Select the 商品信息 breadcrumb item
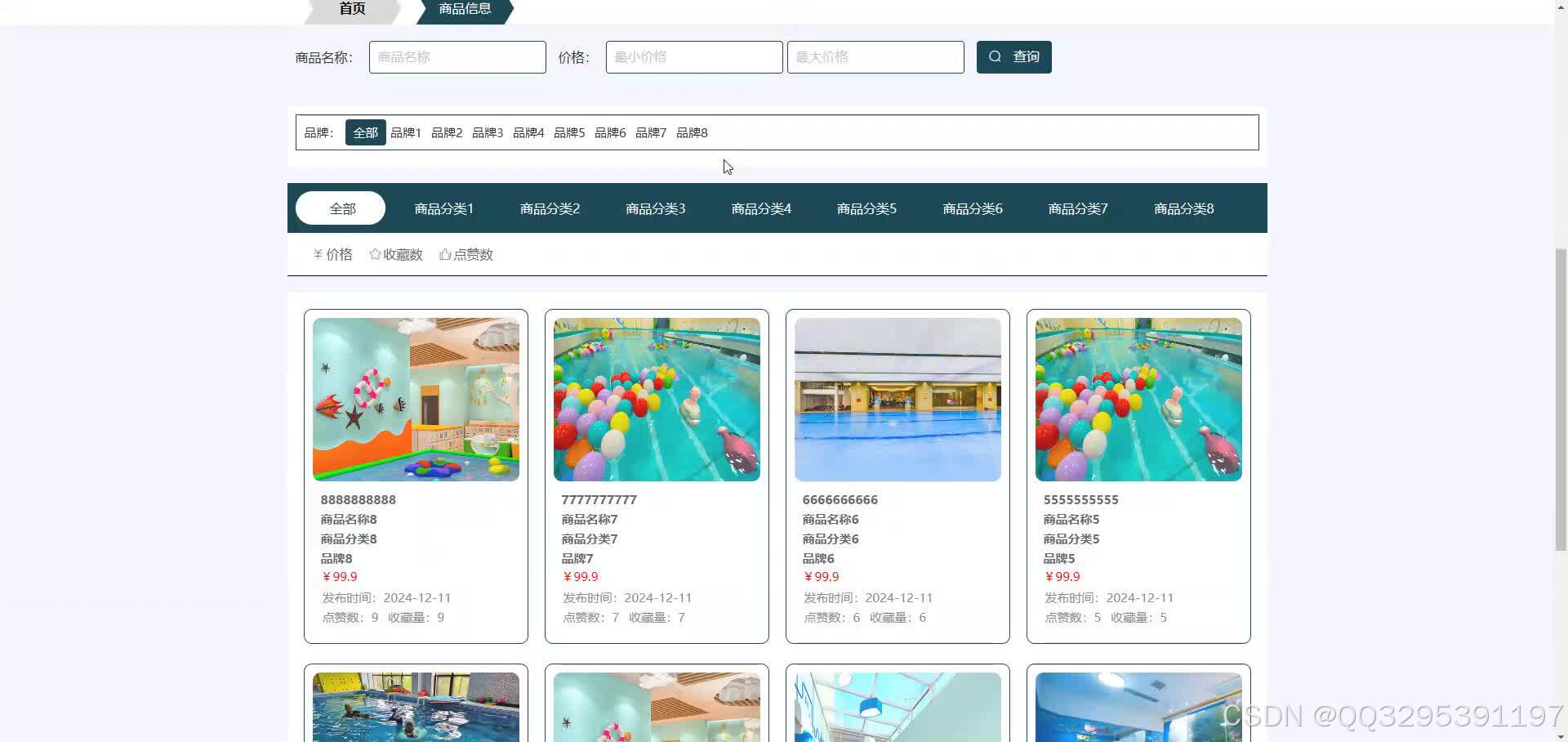The image size is (1568, 742). [x=462, y=9]
